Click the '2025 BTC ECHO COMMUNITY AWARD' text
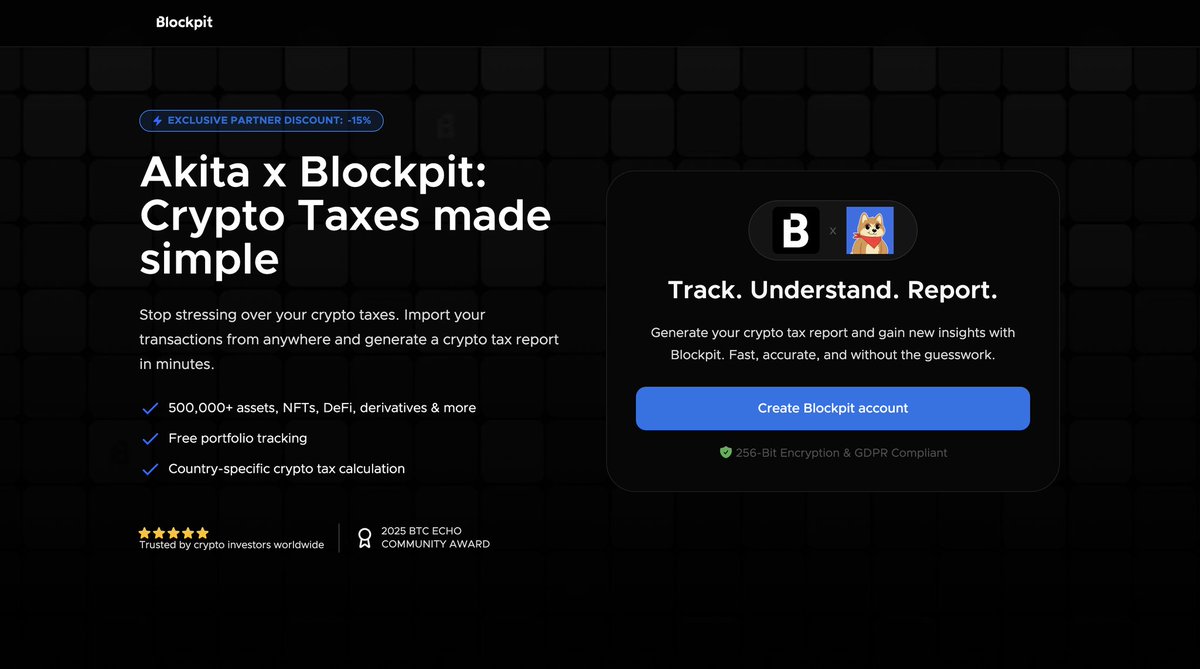Image resolution: width=1200 pixels, height=669 pixels. pyautogui.click(x=436, y=537)
